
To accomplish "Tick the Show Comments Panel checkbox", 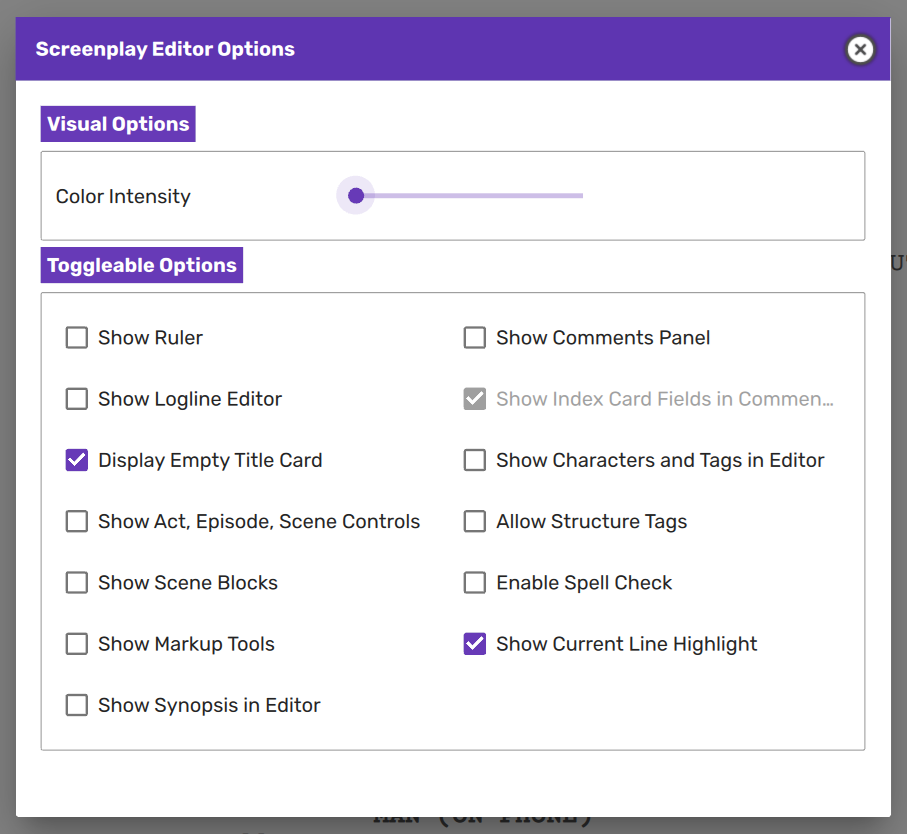I will (475, 338).
